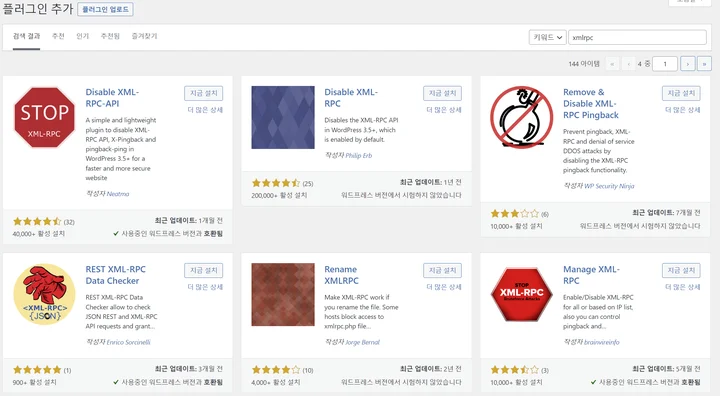This screenshot has height=396, width=720.
Task: Click 900+ 활성 설치 text
Action: tap(34, 382)
